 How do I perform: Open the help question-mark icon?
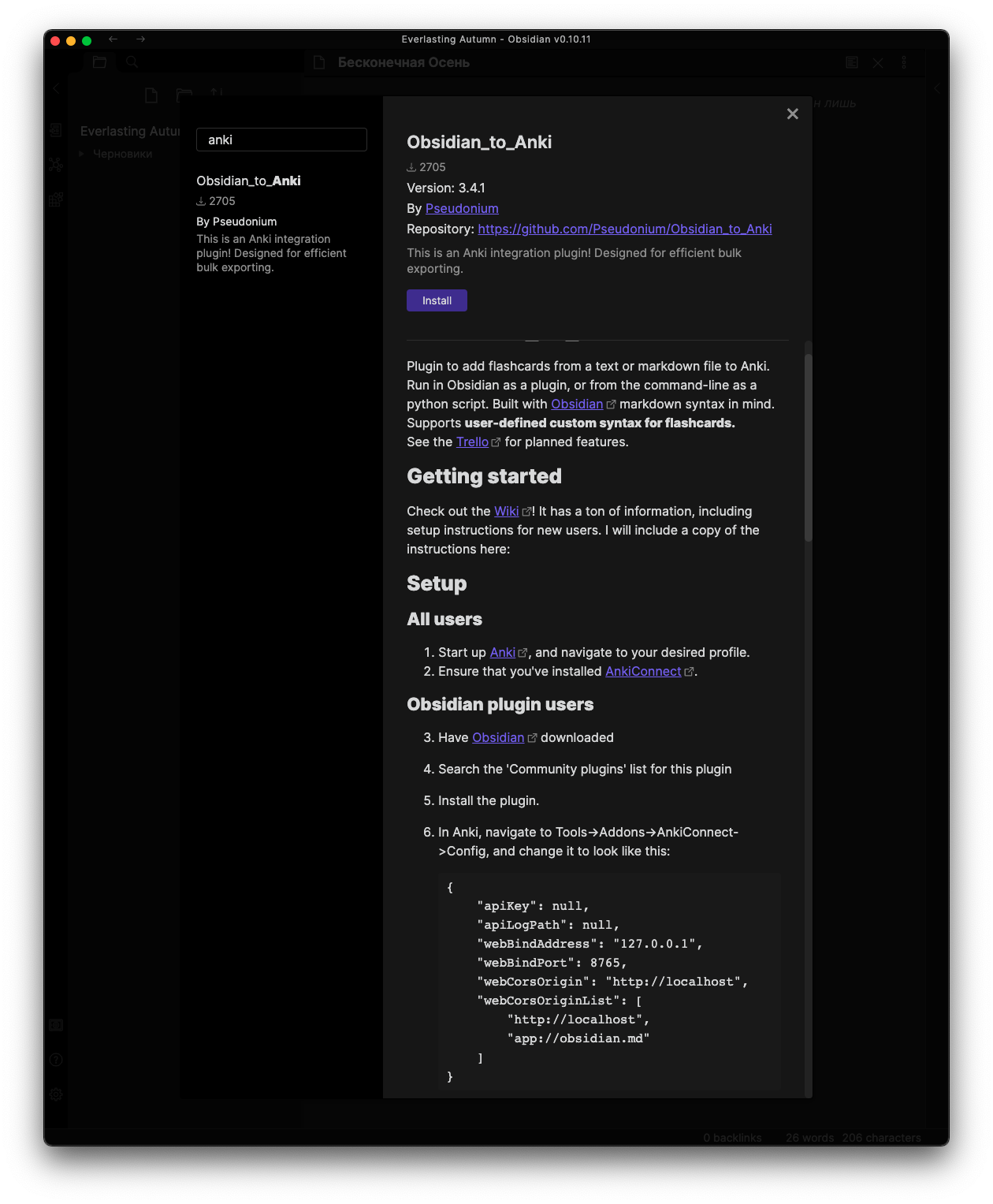[56, 1060]
